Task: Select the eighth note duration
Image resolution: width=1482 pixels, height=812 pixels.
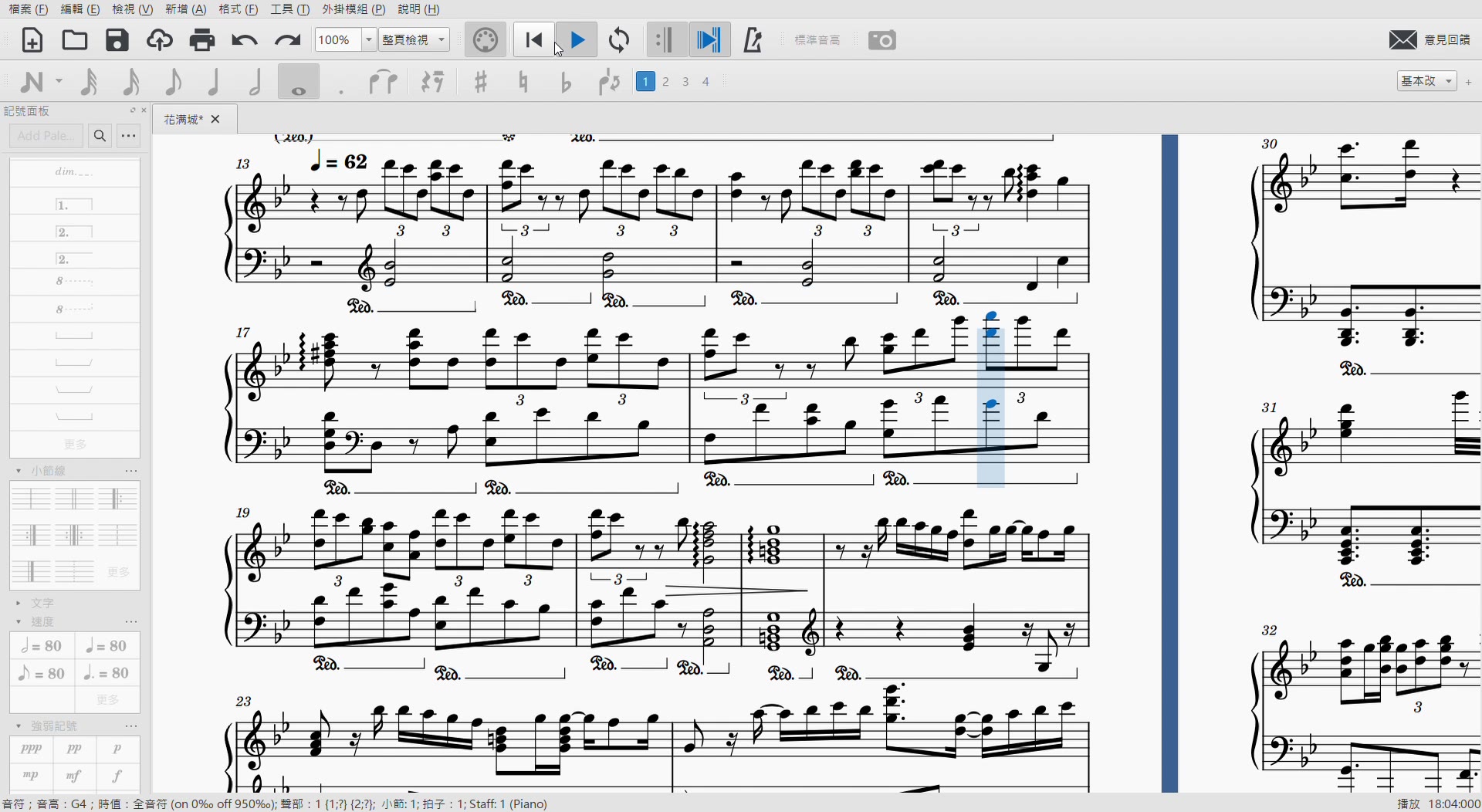Action: point(174,81)
